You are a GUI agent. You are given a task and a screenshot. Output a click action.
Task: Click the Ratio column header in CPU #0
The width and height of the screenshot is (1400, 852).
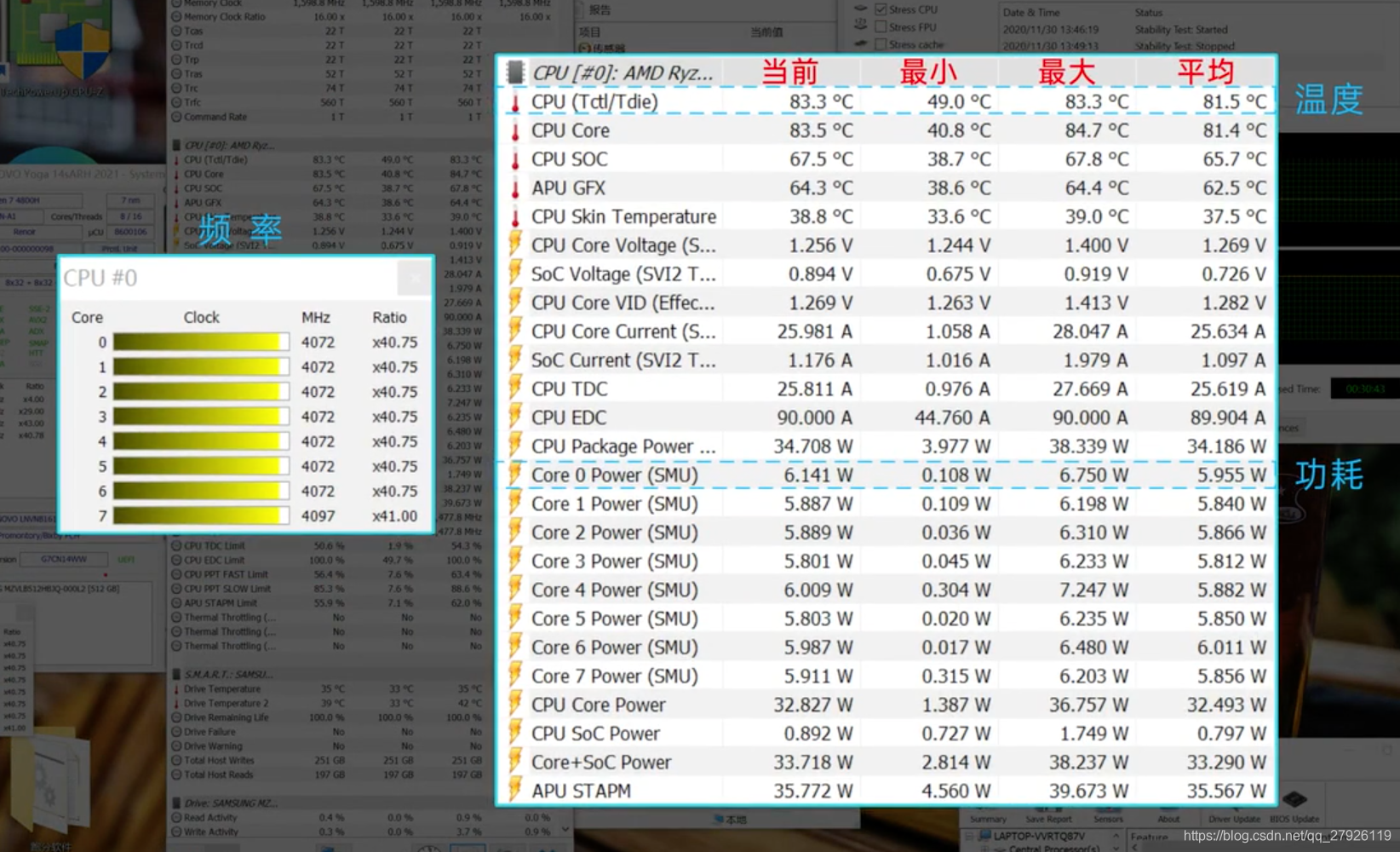389,318
